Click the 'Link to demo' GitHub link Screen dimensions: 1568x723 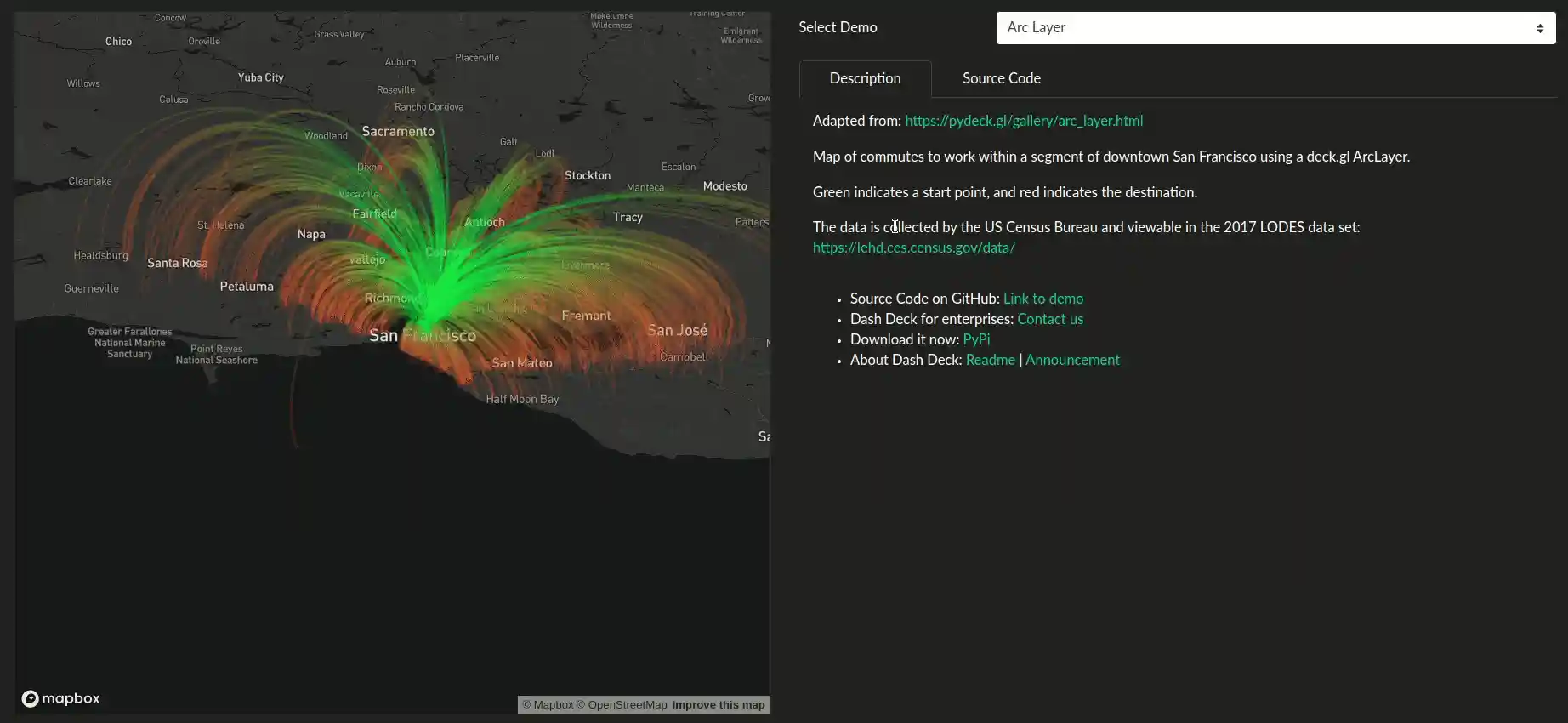[1042, 299]
